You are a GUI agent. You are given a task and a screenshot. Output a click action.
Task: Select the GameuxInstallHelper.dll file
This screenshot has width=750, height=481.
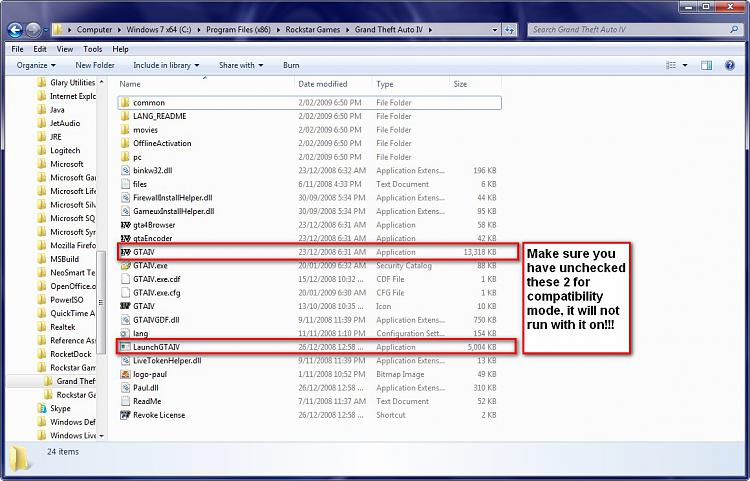pos(309,211)
